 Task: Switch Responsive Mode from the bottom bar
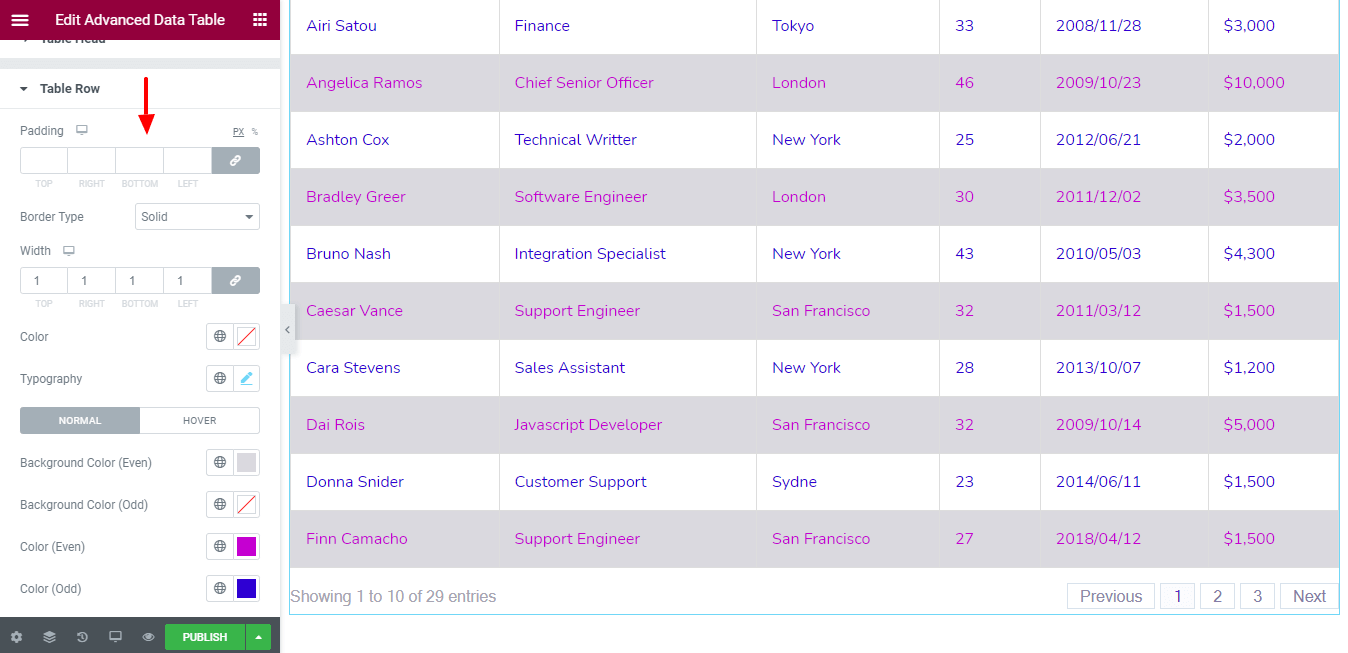pos(115,637)
